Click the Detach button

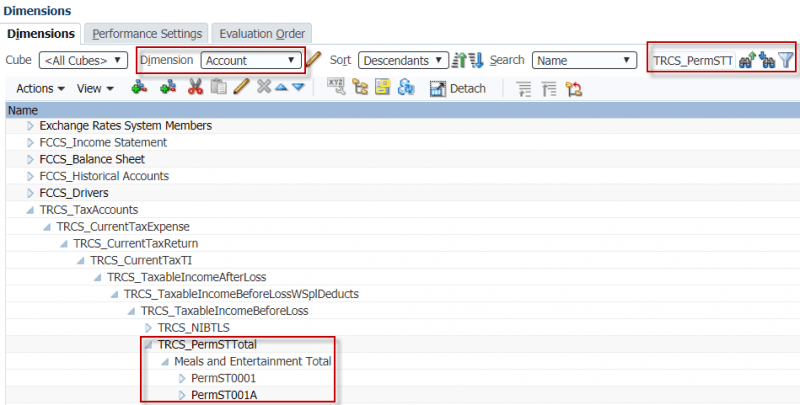[x=458, y=88]
